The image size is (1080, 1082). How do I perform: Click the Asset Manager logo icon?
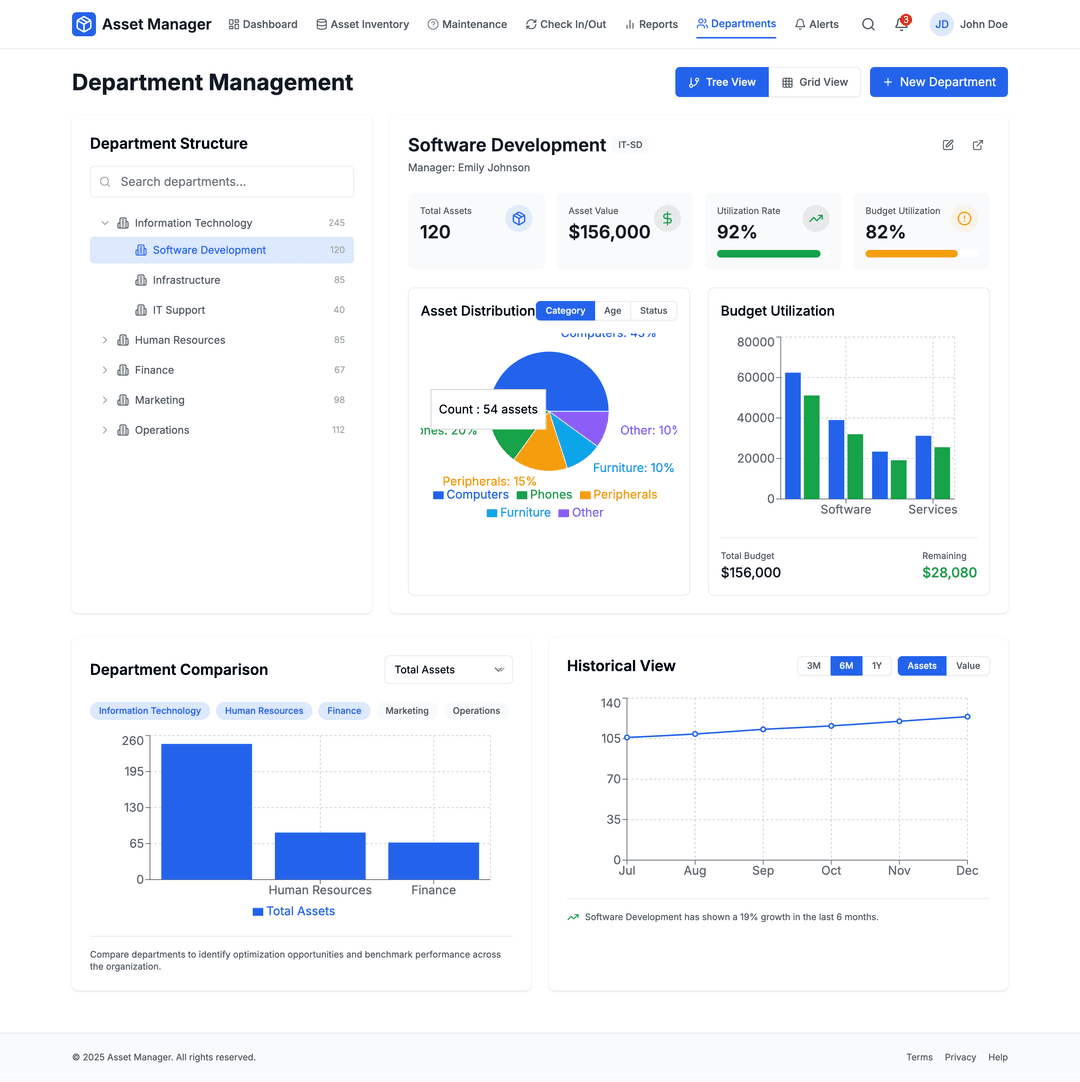pos(83,23)
